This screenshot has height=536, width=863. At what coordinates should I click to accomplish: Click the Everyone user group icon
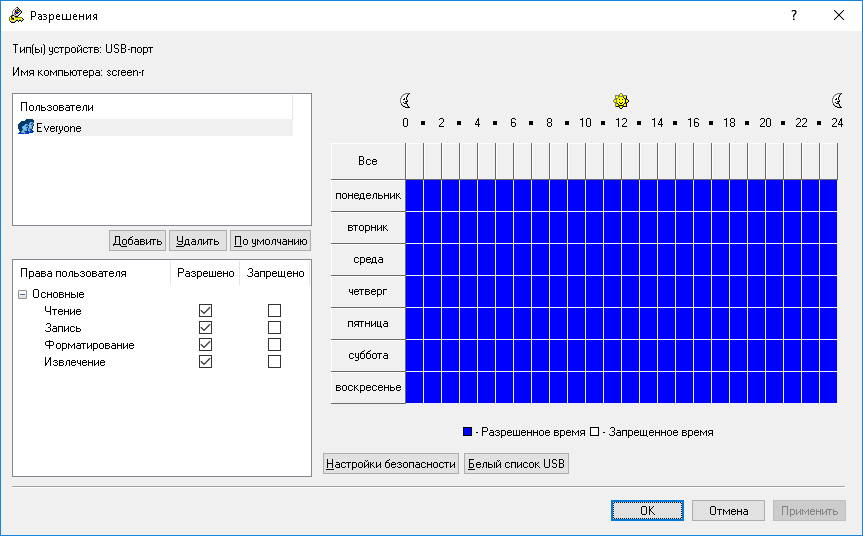(26, 128)
